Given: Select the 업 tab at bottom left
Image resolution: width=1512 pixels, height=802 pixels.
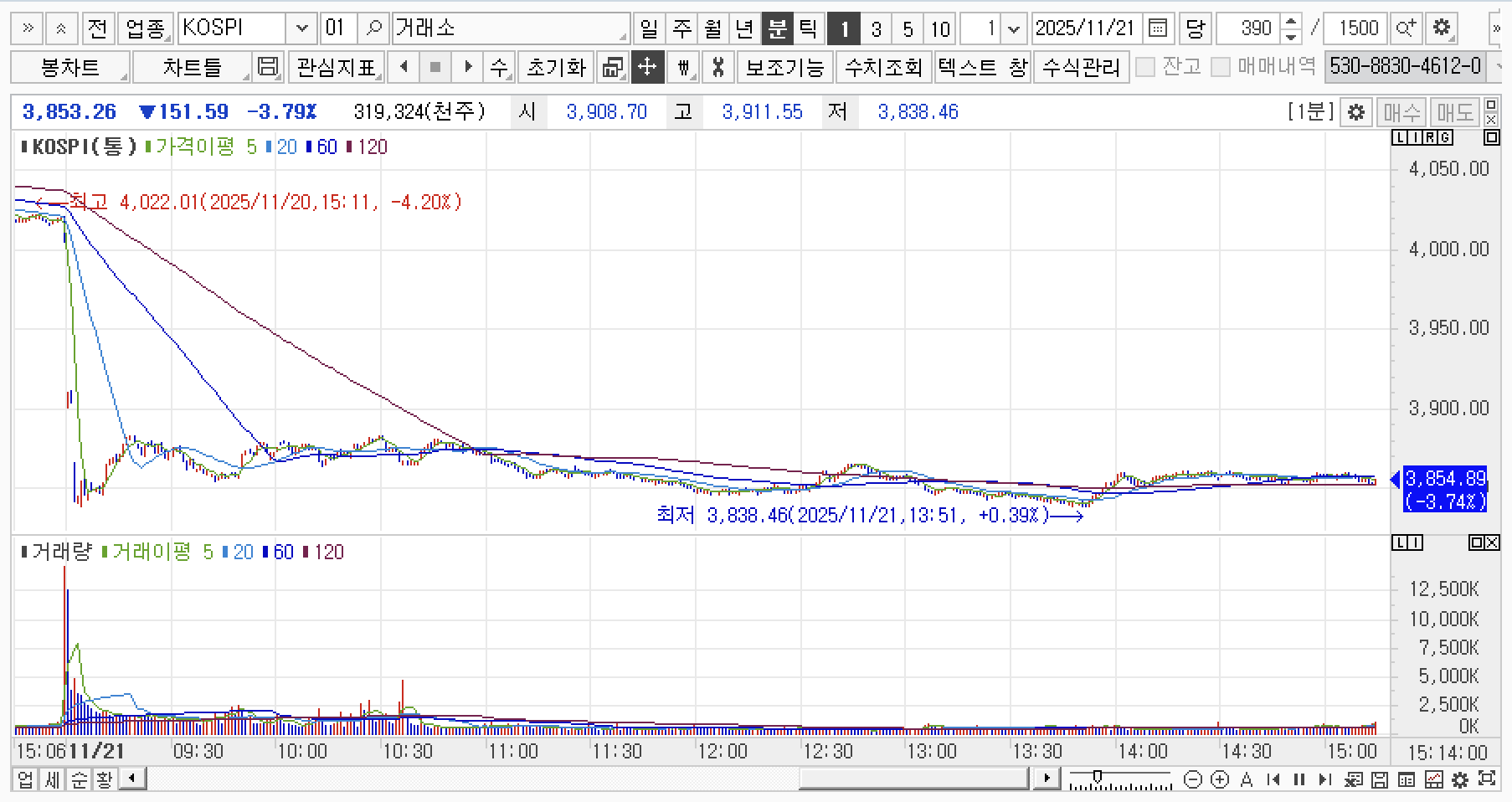Looking at the screenshot, I should [25, 779].
